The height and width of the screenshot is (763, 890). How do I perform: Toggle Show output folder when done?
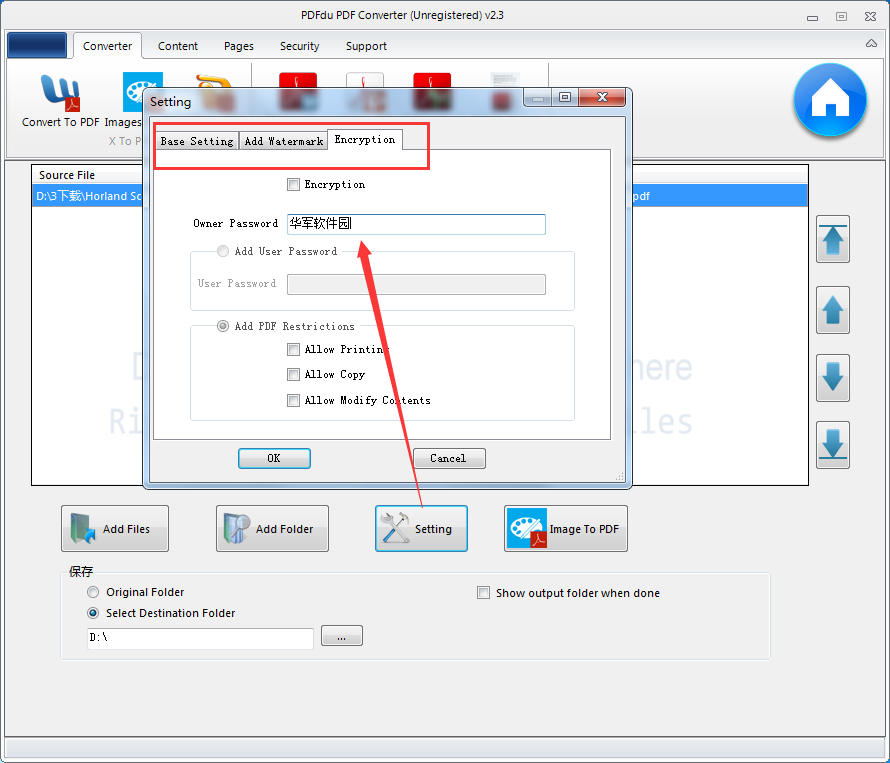point(483,592)
